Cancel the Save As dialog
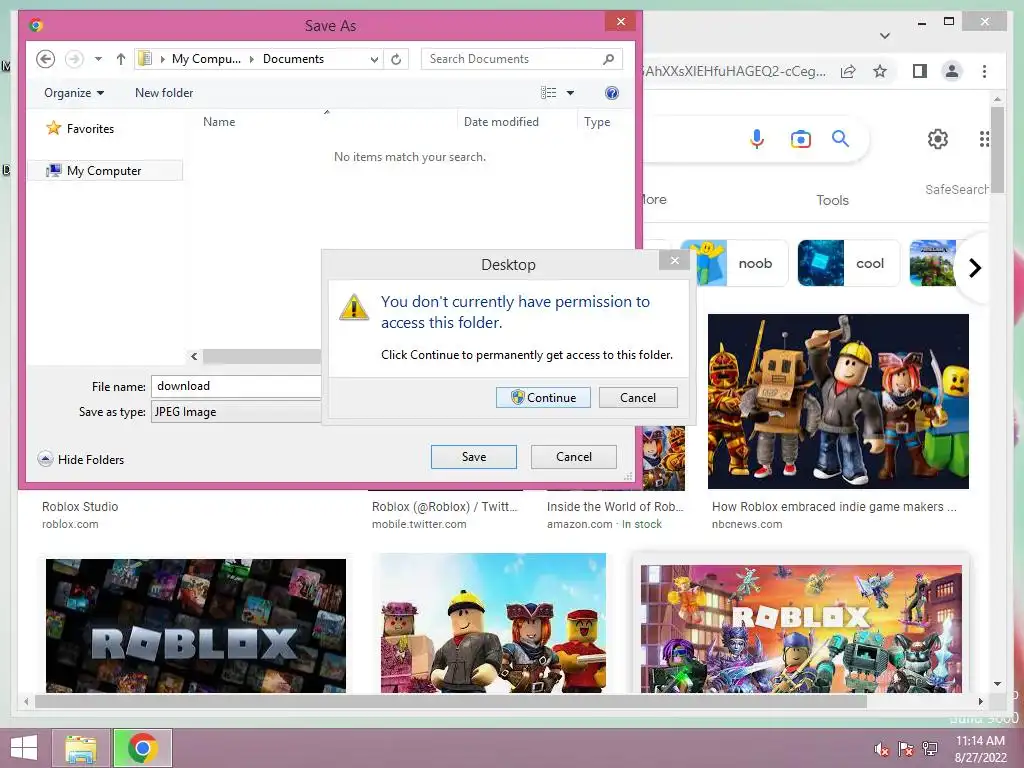The height and width of the screenshot is (768, 1024). [x=573, y=456]
